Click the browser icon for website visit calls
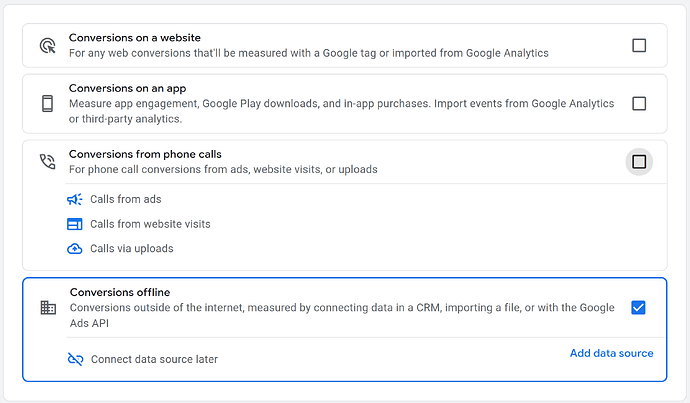The image size is (690, 403). point(75,224)
